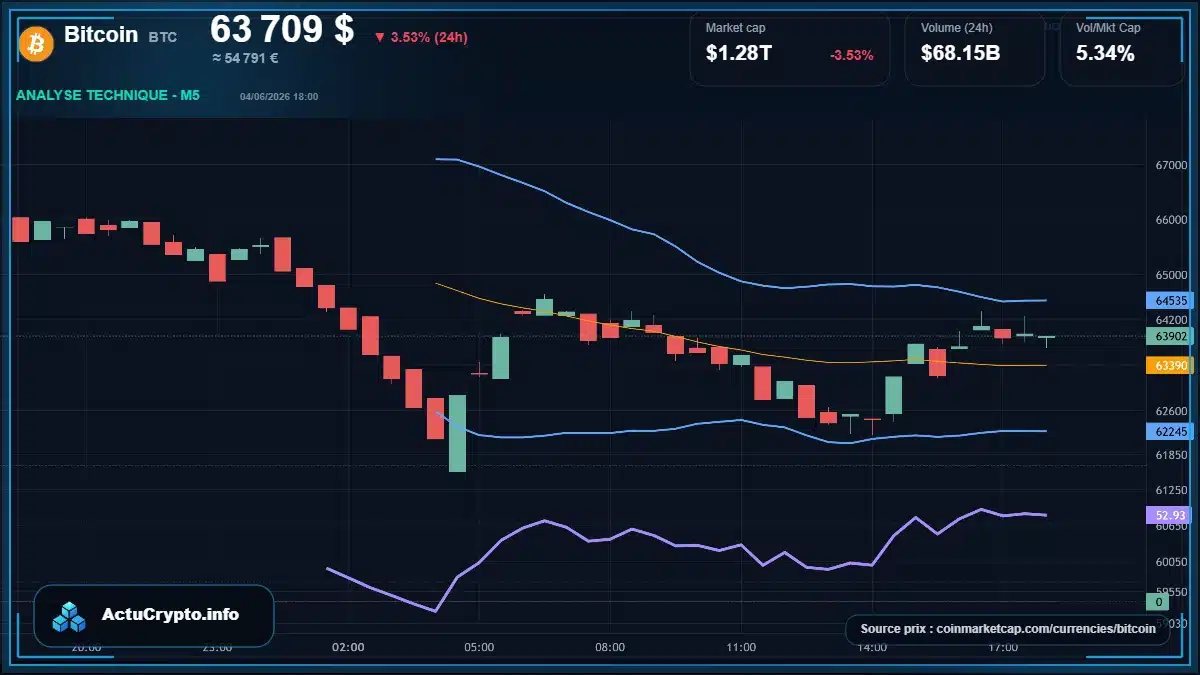The image size is (1200, 675).
Task: Click the orange Bitcoin logo icon
Action: pos(36,43)
